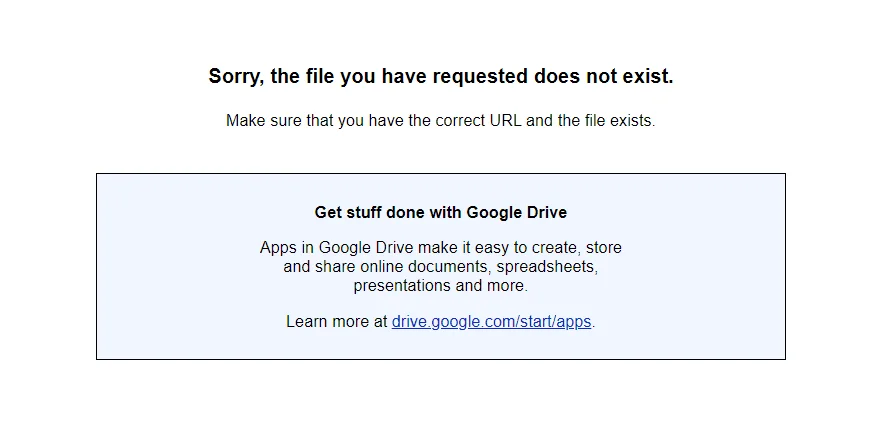The height and width of the screenshot is (444, 871).
Task: Click the word 'URL' in the subtitle
Action: pos(505,121)
